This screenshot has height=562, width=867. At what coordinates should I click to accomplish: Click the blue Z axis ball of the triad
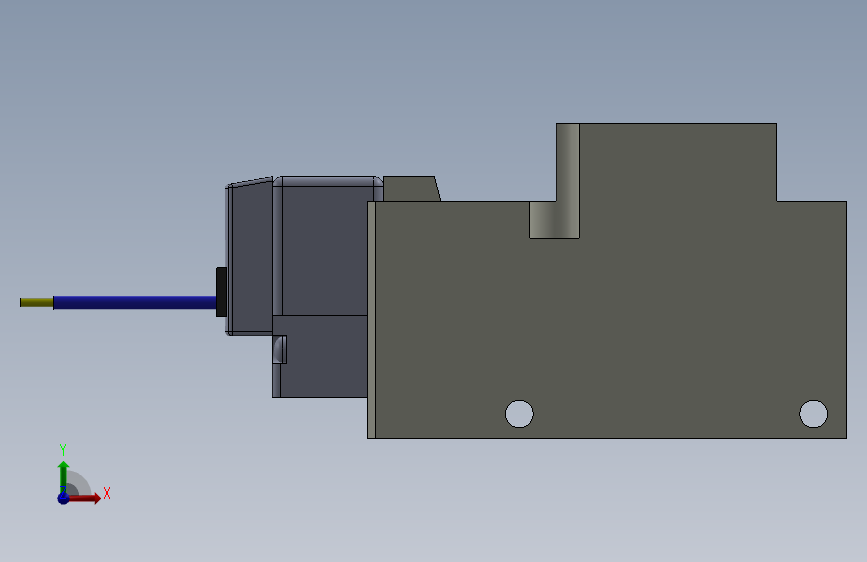pyautogui.click(x=63, y=498)
